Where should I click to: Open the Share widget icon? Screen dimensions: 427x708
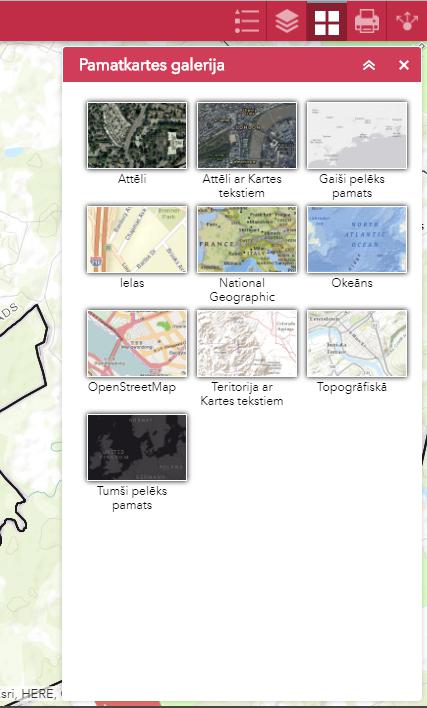[407, 21]
